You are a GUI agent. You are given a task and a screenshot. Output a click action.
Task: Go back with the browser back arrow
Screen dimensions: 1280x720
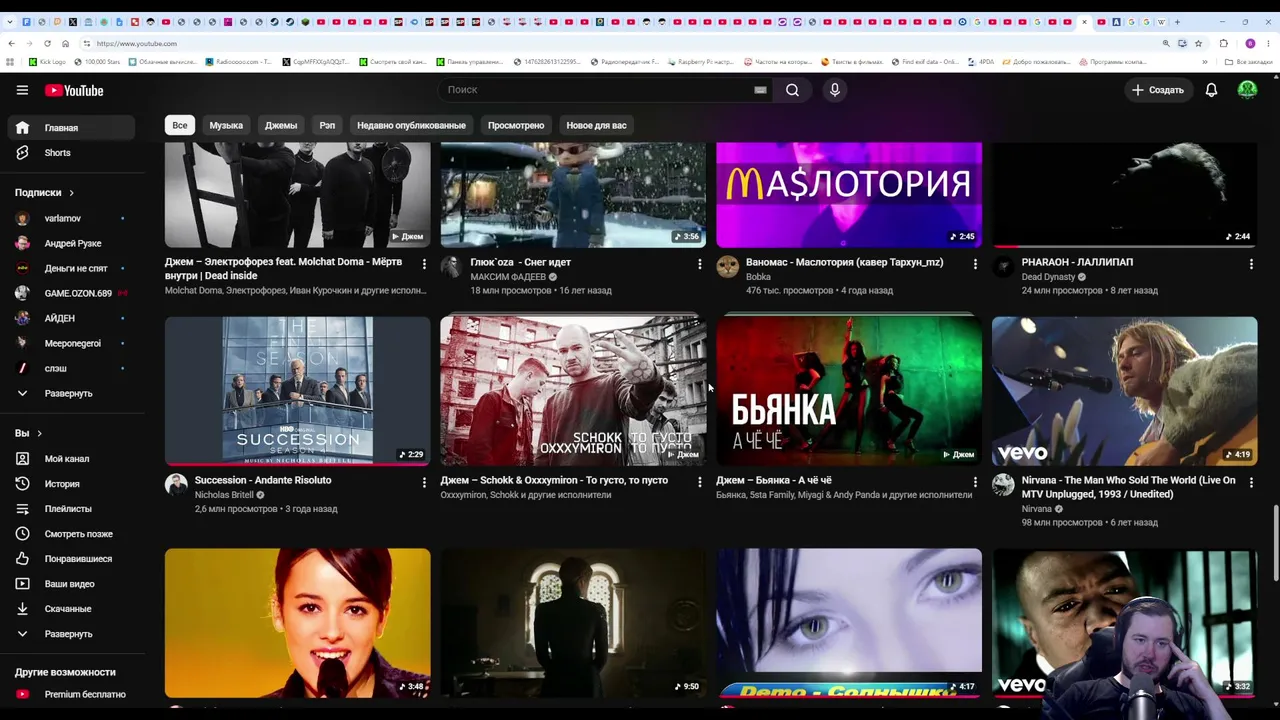coord(11,43)
